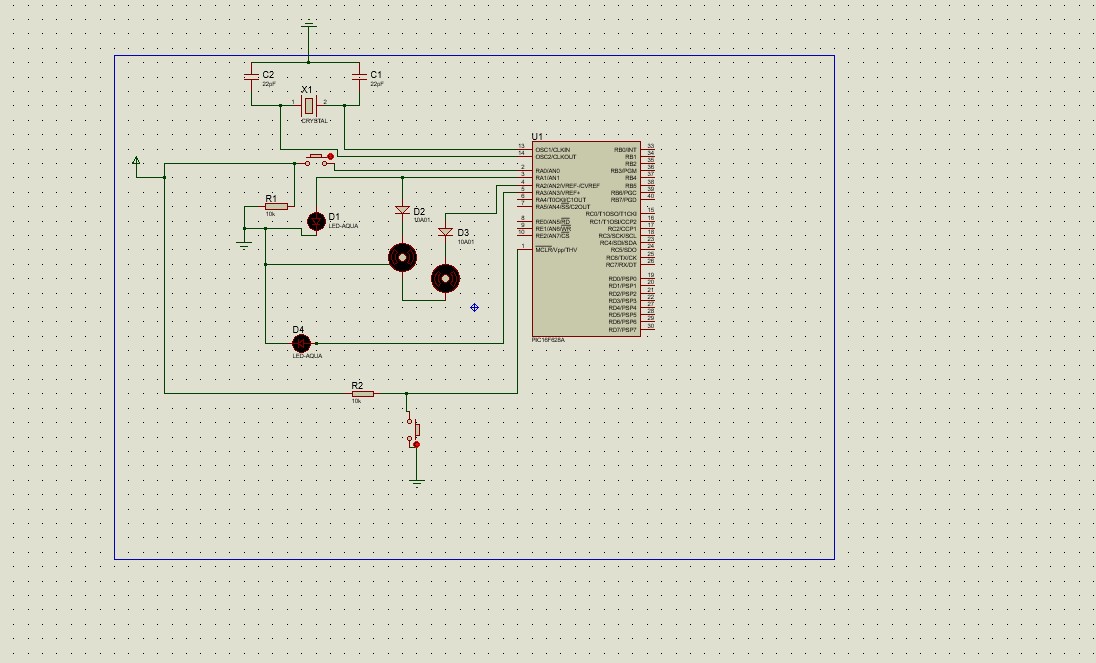Click the RB0/INT pin label
1096x663 pixels.
[626, 150]
